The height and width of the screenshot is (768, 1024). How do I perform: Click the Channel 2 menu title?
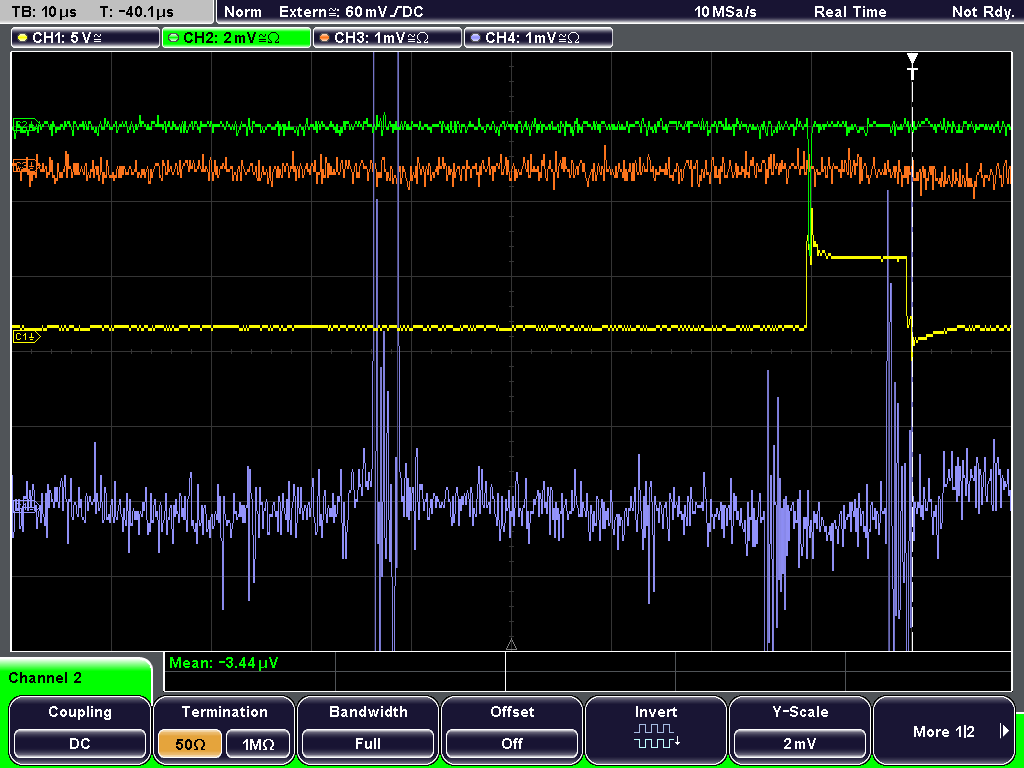pyautogui.click(x=45, y=678)
